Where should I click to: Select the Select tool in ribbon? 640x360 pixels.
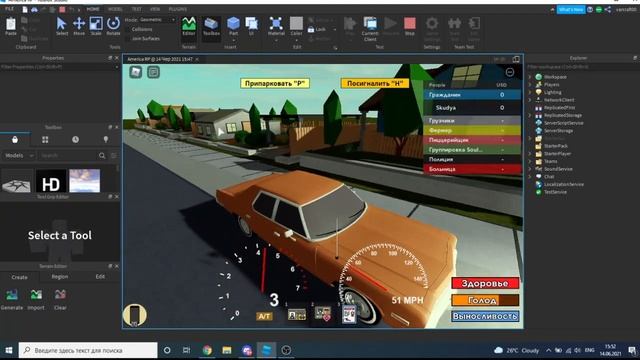62,27
